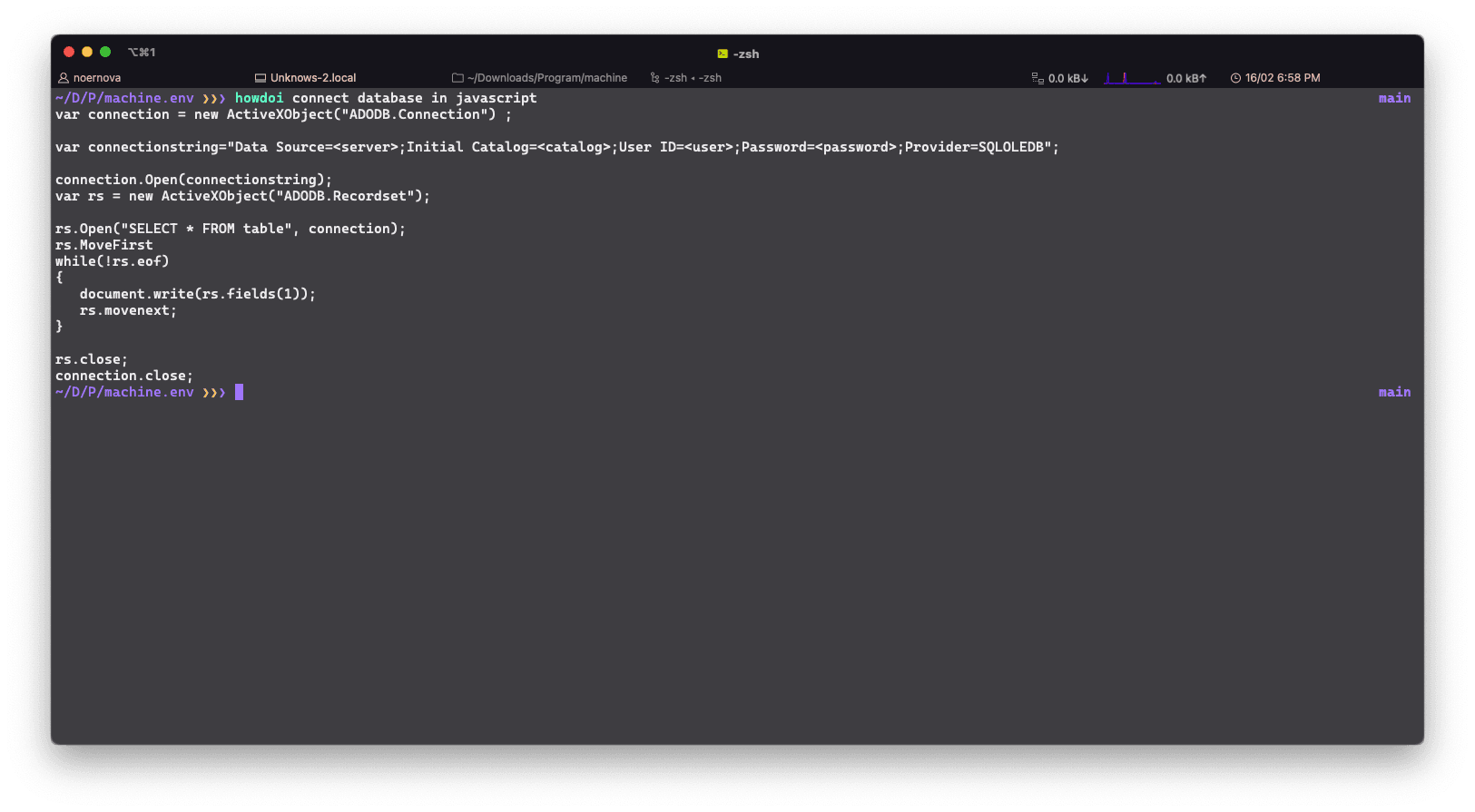The image size is (1475, 812).
Task: Click the green zoom window button
Action: 105,52
